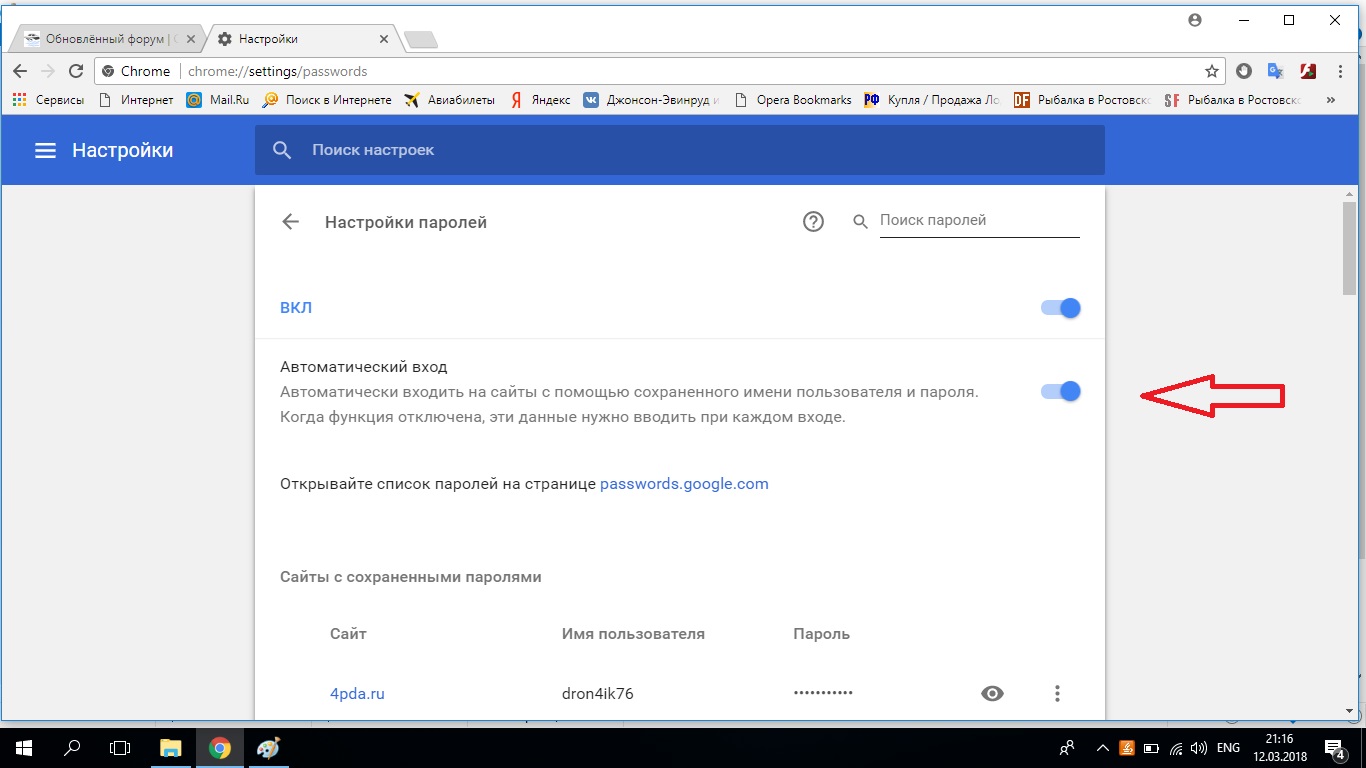Open more actions for 4pda.ru entry
The height and width of the screenshot is (768, 1366).
pyautogui.click(x=1057, y=693)
